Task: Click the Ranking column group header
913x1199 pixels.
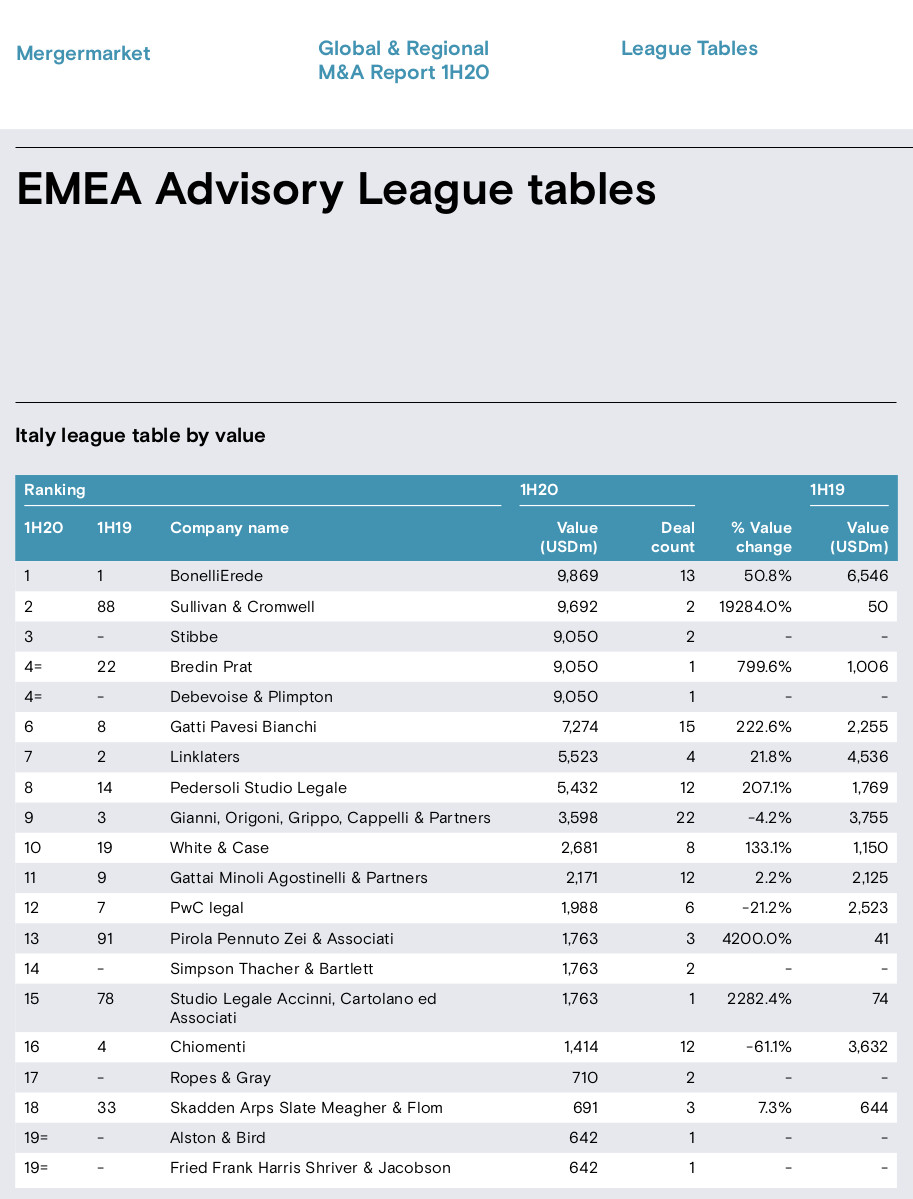Action: 54,489
